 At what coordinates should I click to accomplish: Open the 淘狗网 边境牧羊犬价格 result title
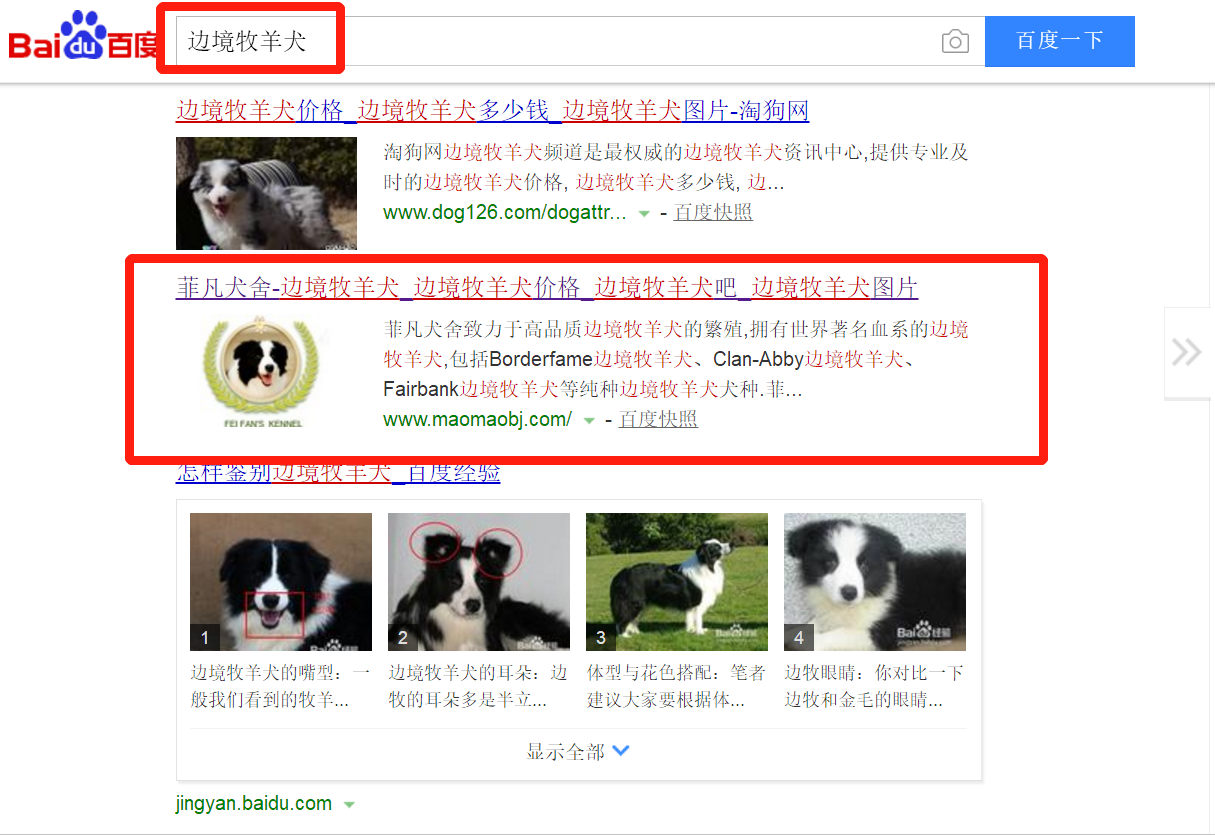492,110
